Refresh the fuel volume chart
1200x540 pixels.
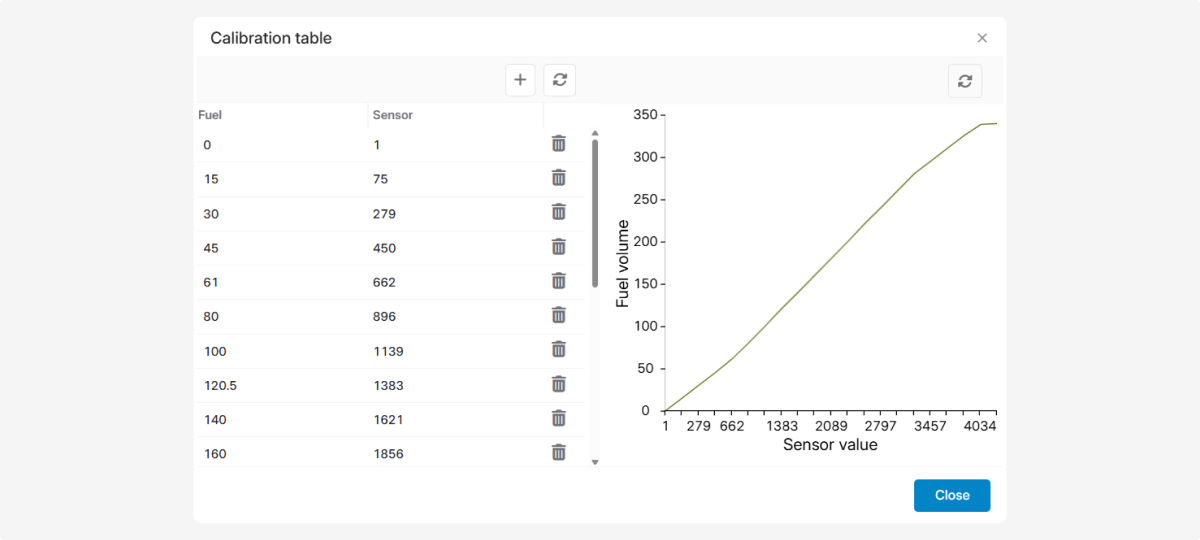pyautogui.click(x=964, y=81)
